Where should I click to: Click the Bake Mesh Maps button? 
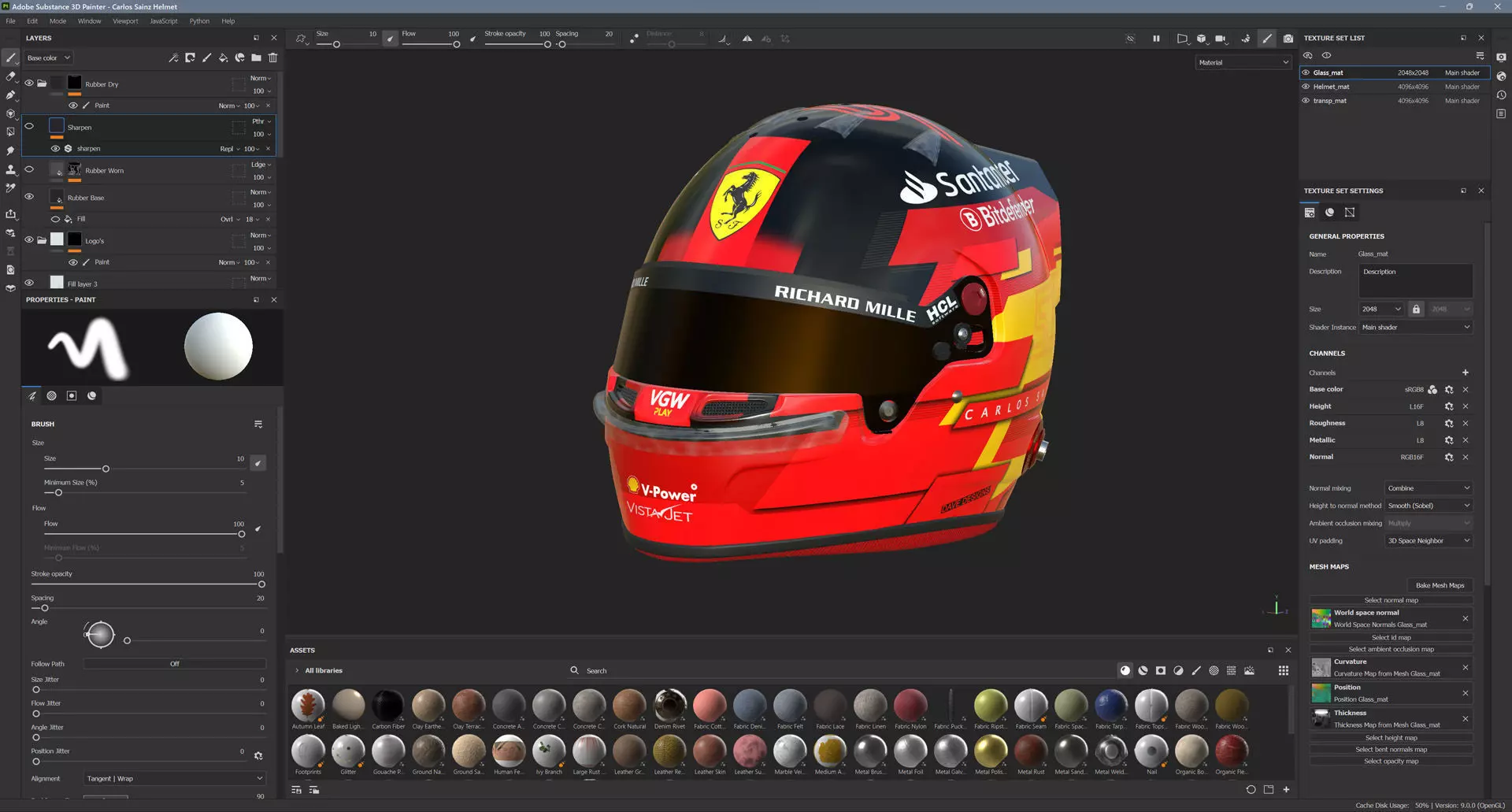pos(1440,585)
